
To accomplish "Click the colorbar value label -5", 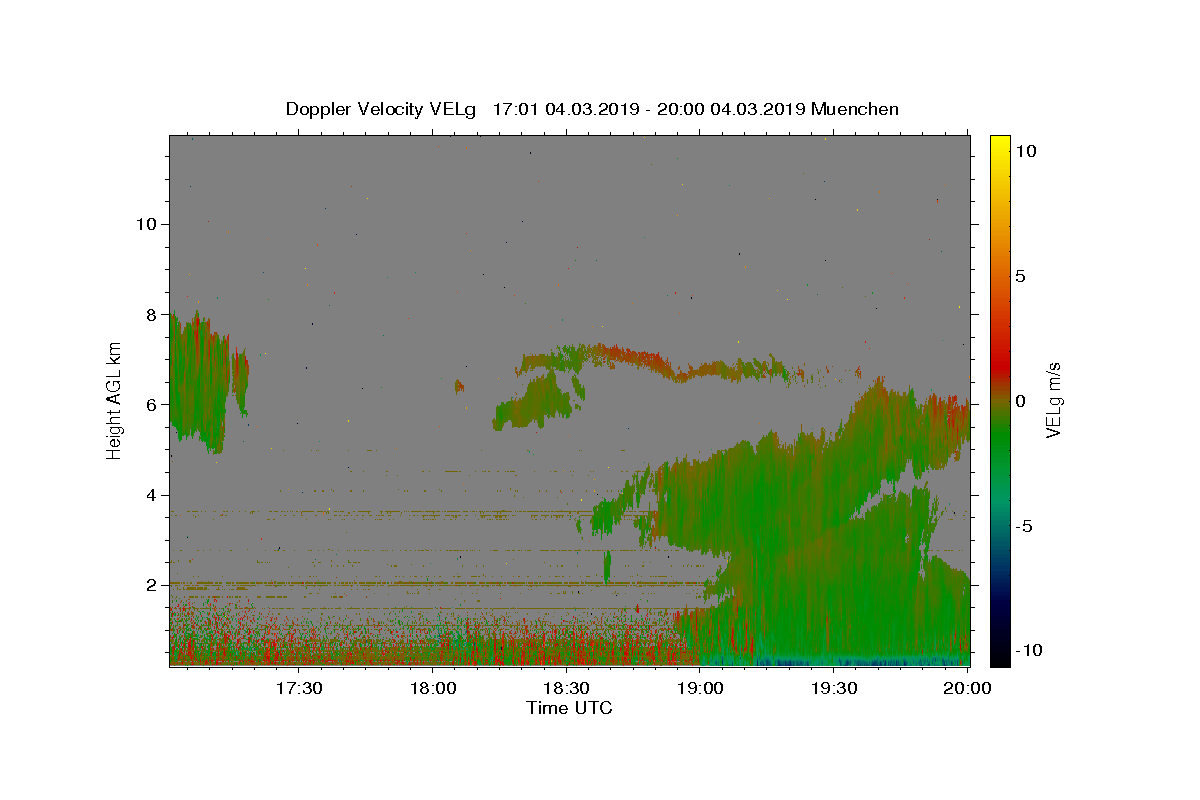I will (1023, 526).
